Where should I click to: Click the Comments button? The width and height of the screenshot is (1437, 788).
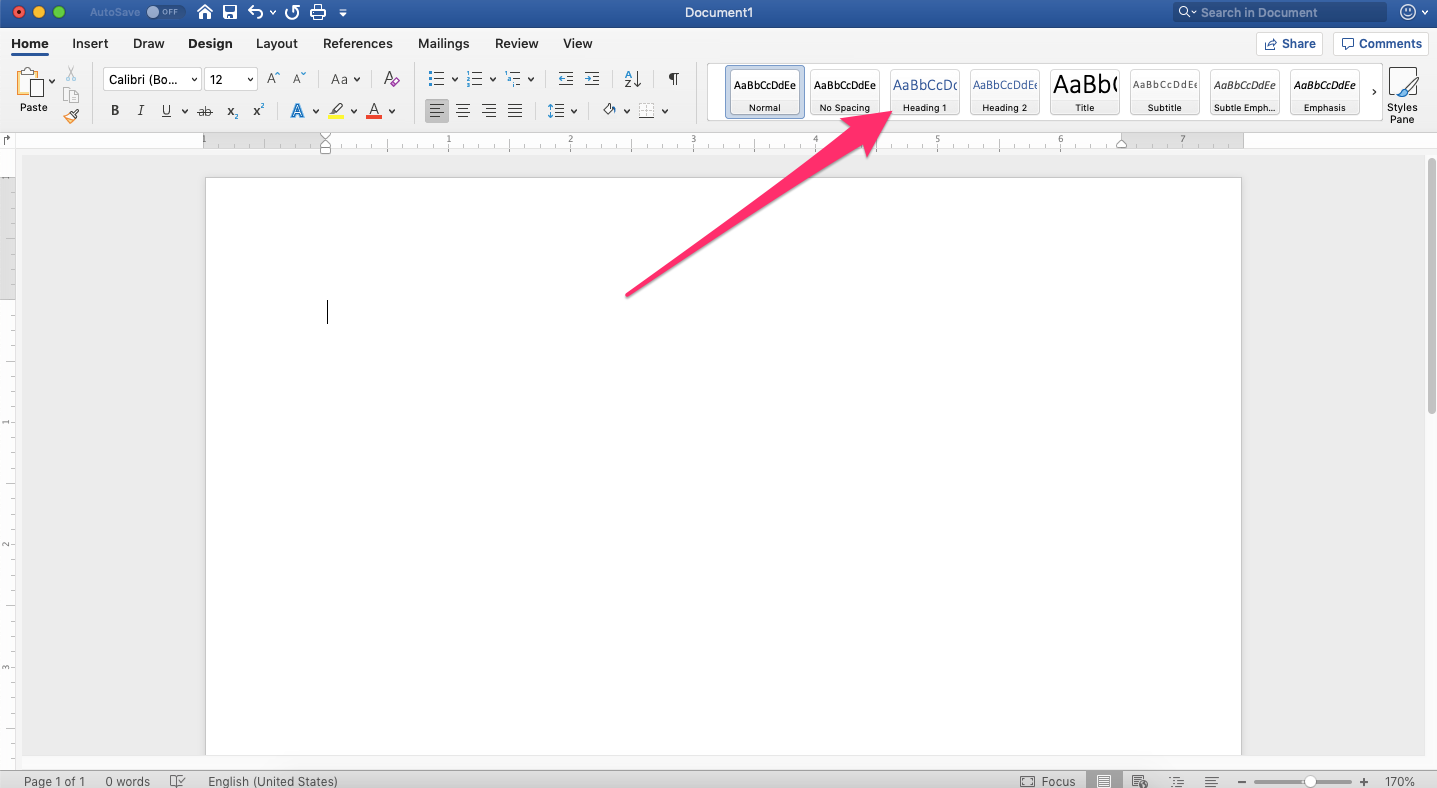[1381, 44]
